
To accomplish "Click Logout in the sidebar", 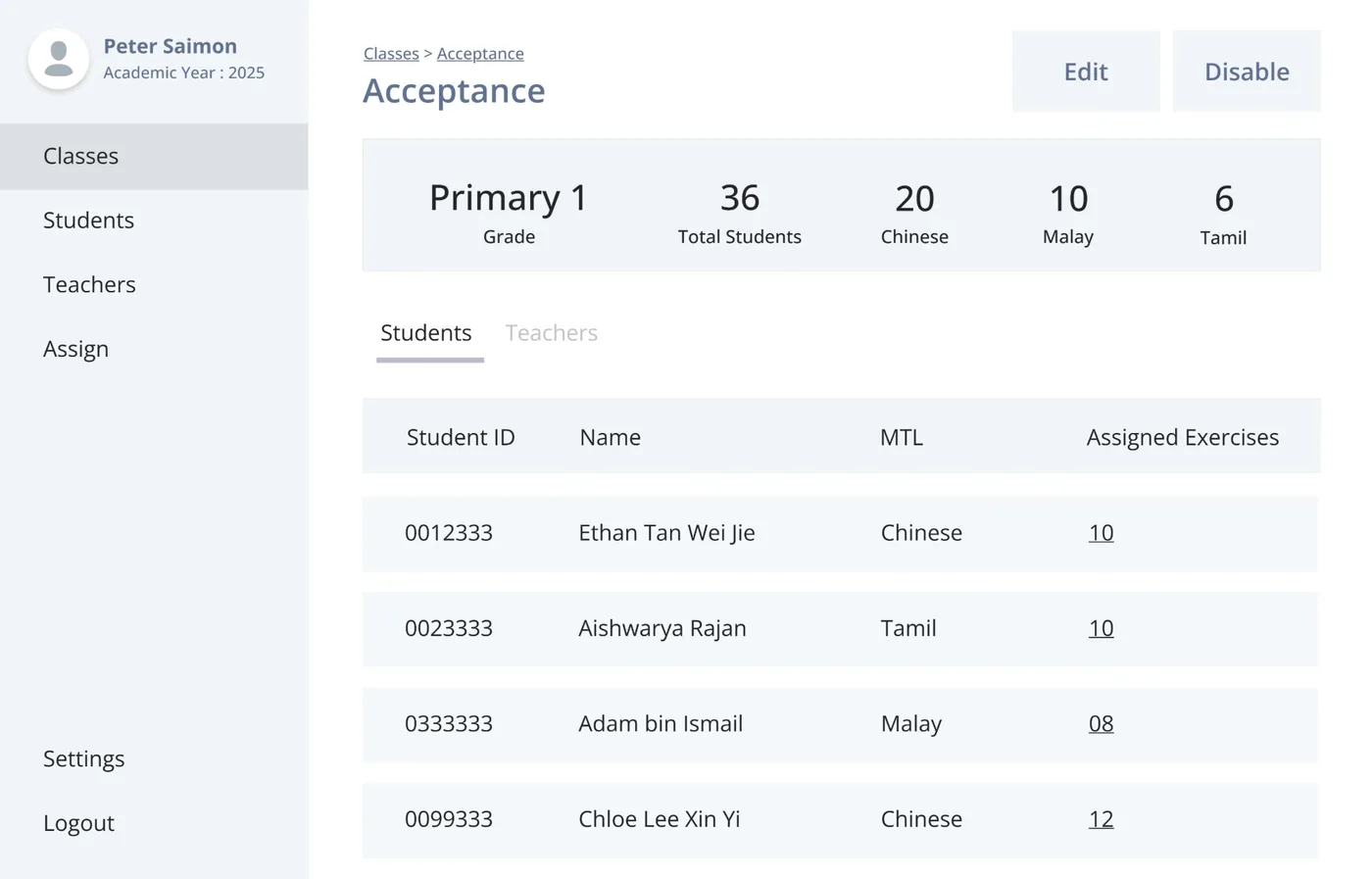I will [x=78, y=824].
